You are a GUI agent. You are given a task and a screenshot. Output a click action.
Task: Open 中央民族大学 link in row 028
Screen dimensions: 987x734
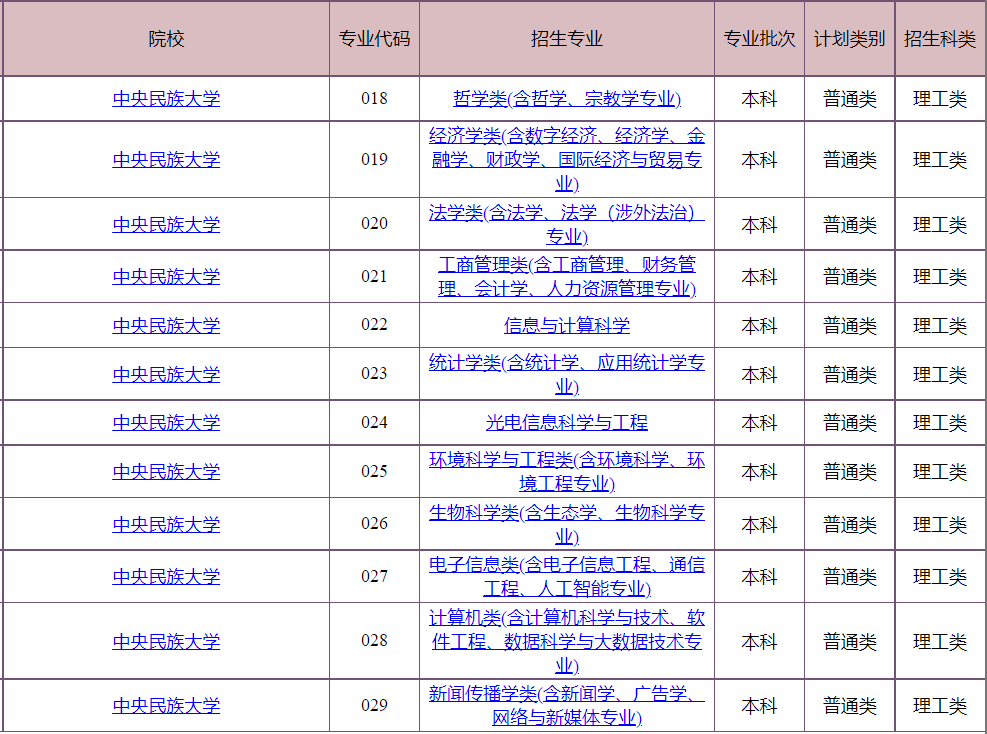point(166,641)
